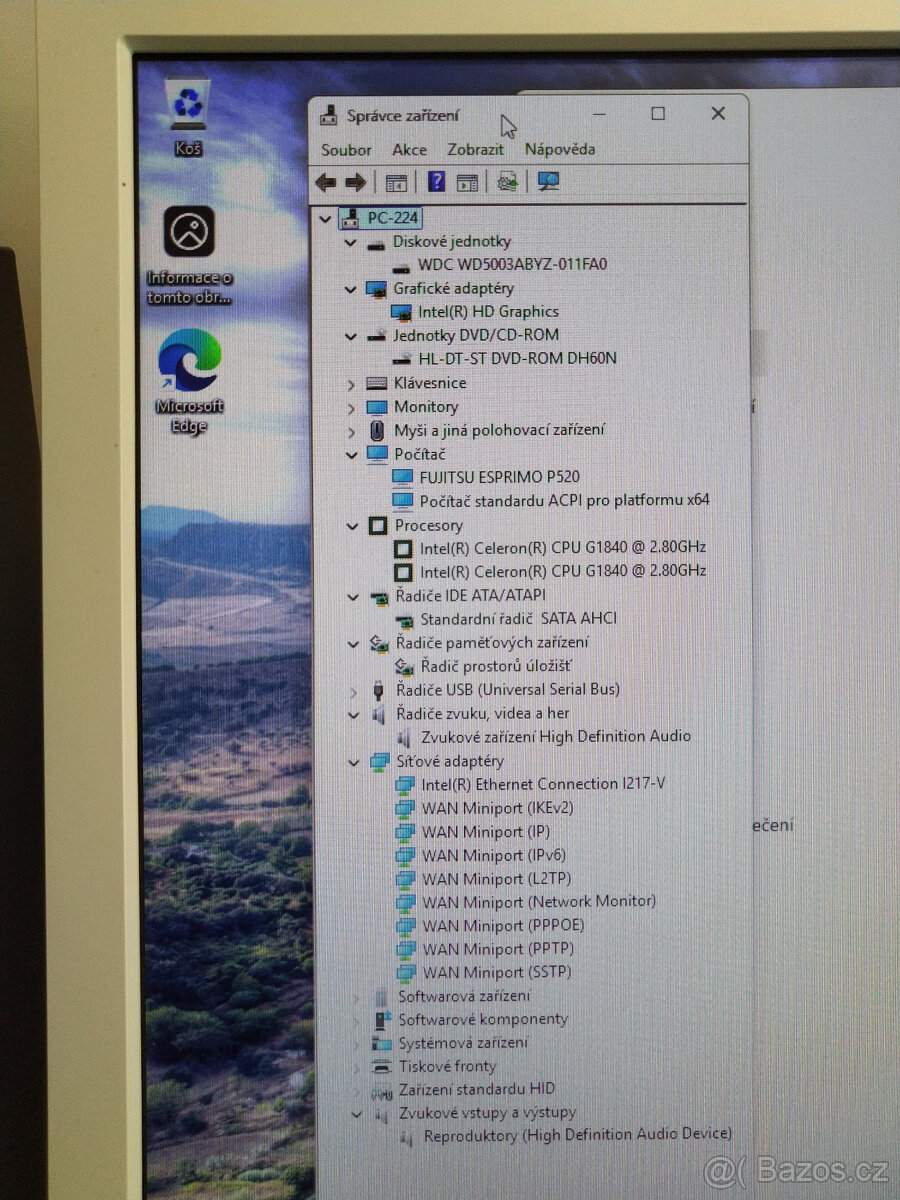Screen dimensions: 900x1200
Task: Select the HL-DT-ST DVD-ROM DH60N drive
Action: coord(517,358)
